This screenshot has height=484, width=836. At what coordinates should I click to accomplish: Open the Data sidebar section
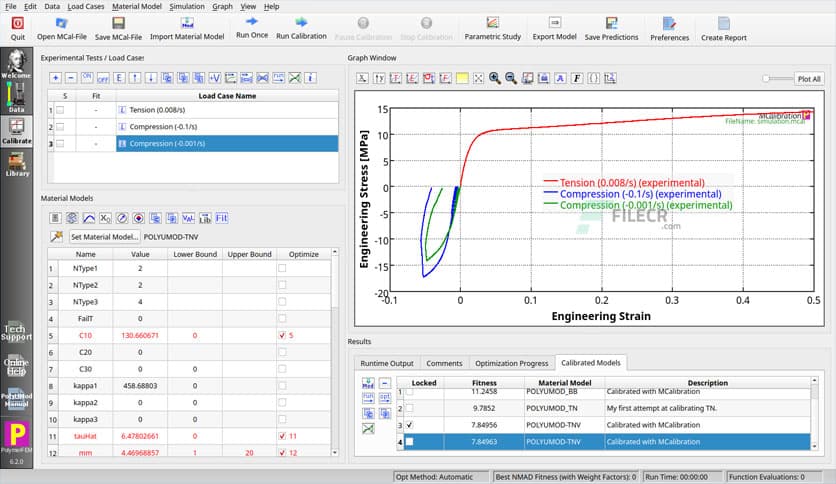point(17,98)
